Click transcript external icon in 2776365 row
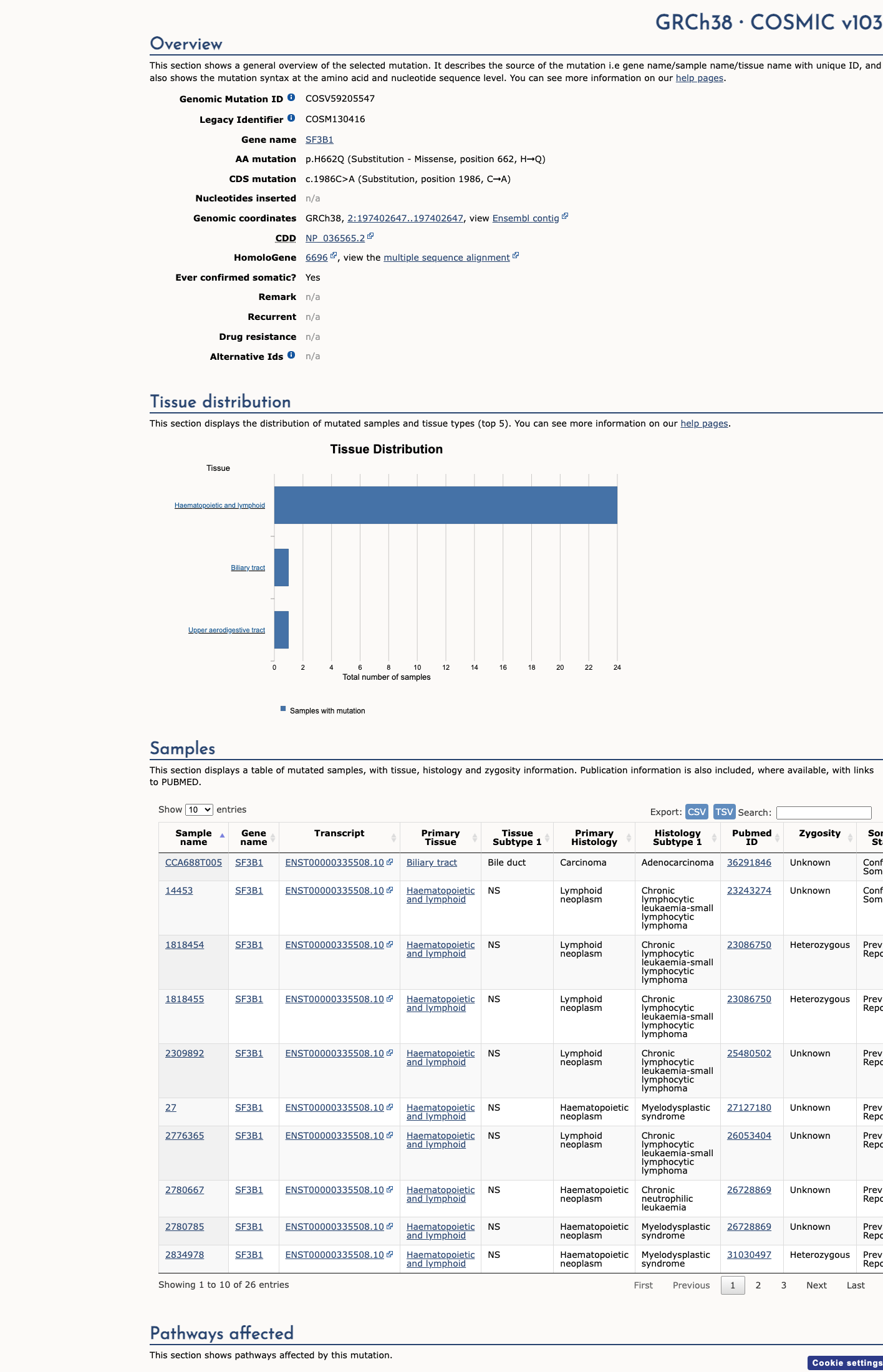883x1372 pixels. 390,1135
